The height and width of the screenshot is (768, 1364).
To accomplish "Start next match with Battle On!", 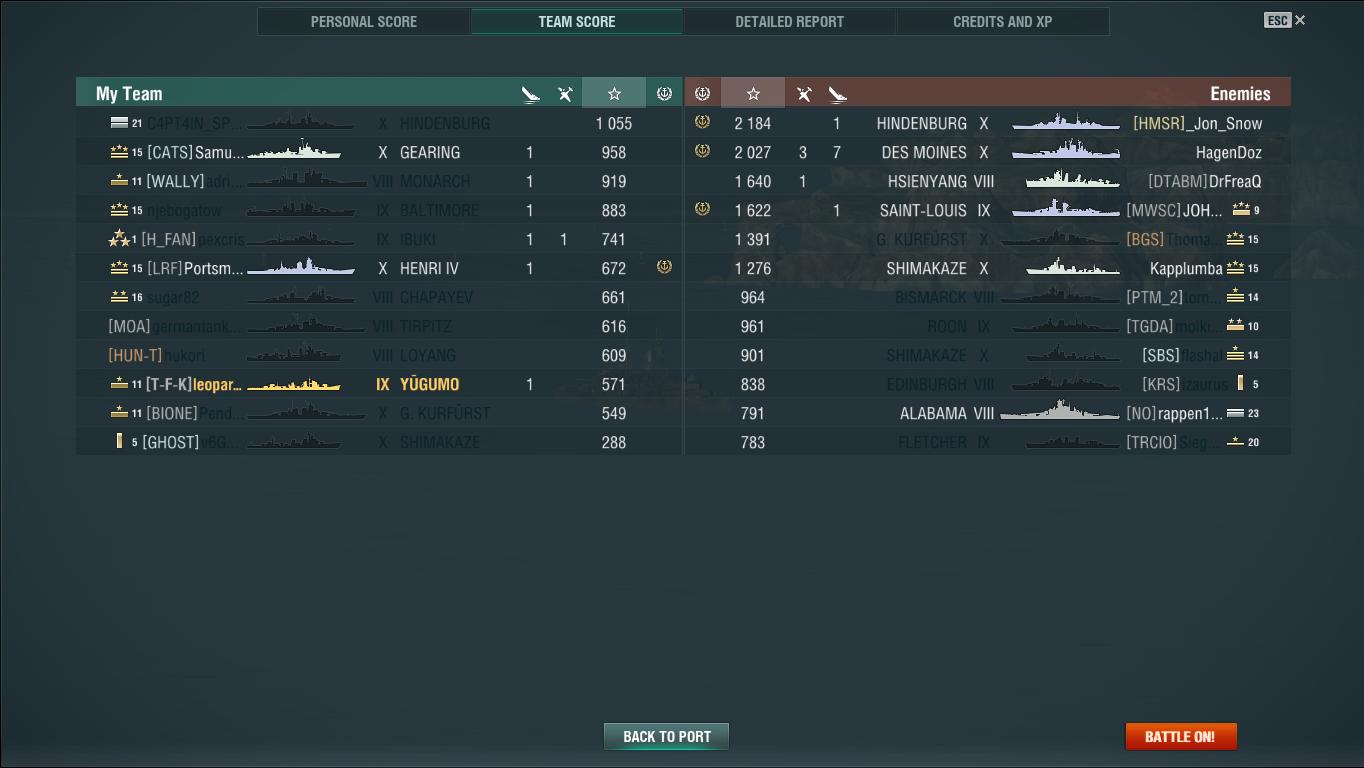I will click(1180, 736).
